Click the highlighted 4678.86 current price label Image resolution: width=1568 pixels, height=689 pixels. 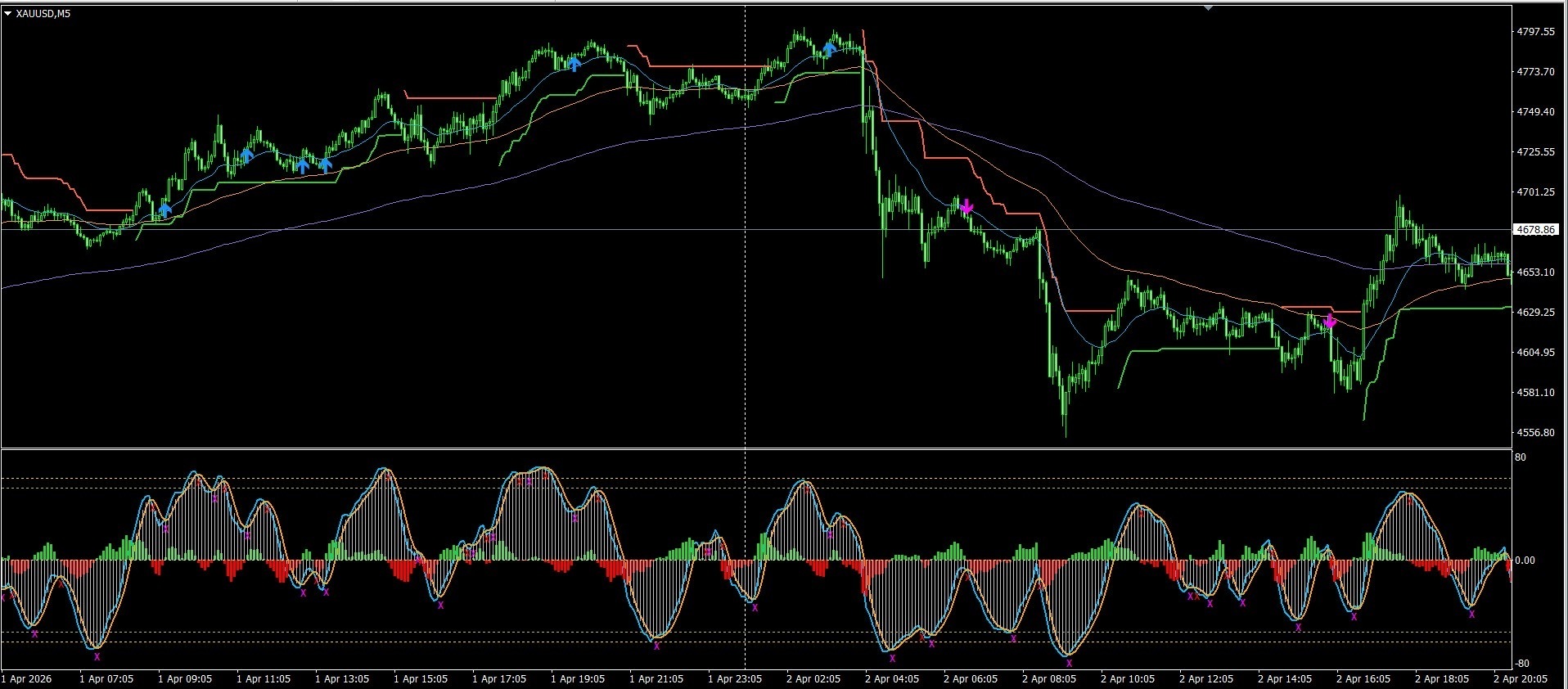click(x=1536, y=230)
